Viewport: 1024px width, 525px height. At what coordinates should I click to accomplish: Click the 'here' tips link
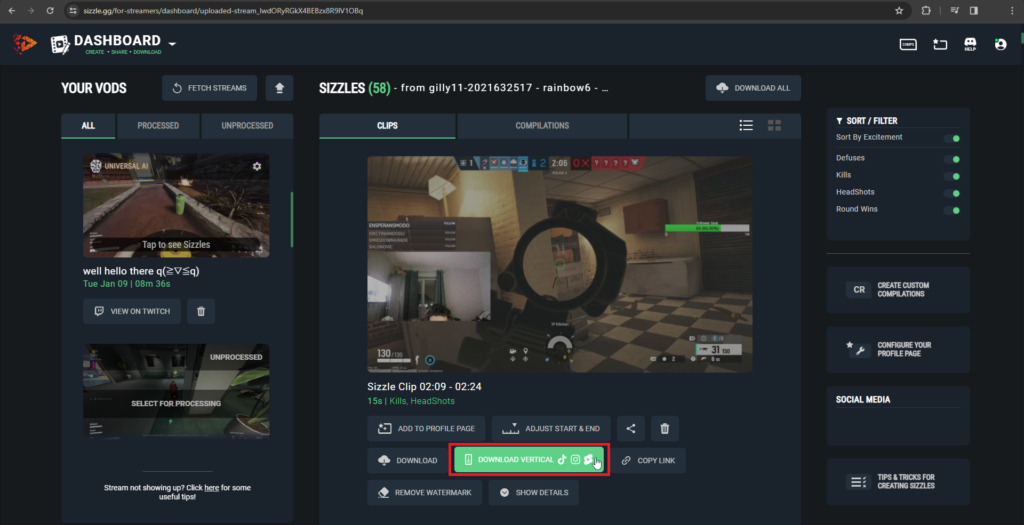(212, 488)
